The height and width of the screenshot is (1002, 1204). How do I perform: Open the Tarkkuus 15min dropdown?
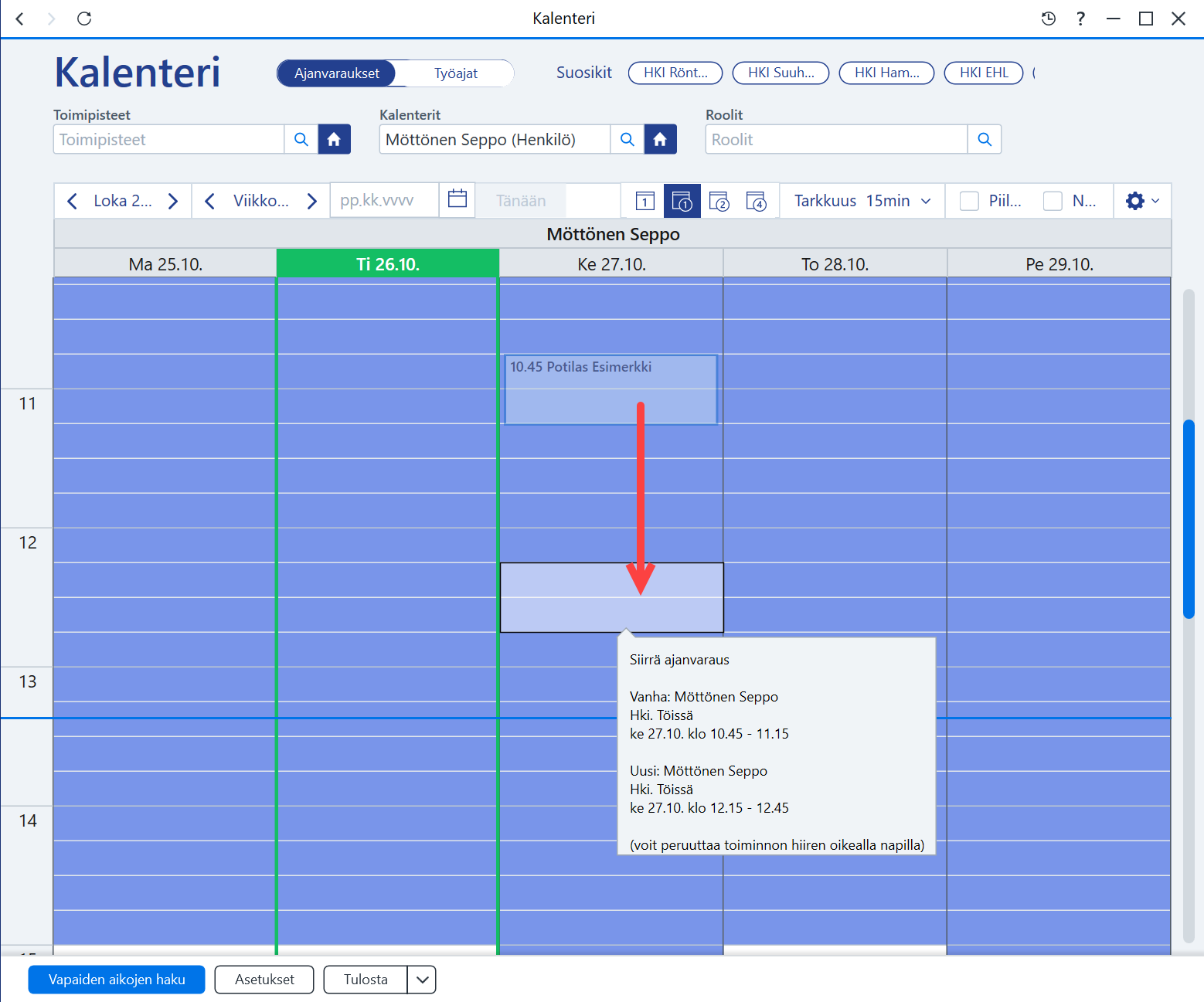[862, 201]
